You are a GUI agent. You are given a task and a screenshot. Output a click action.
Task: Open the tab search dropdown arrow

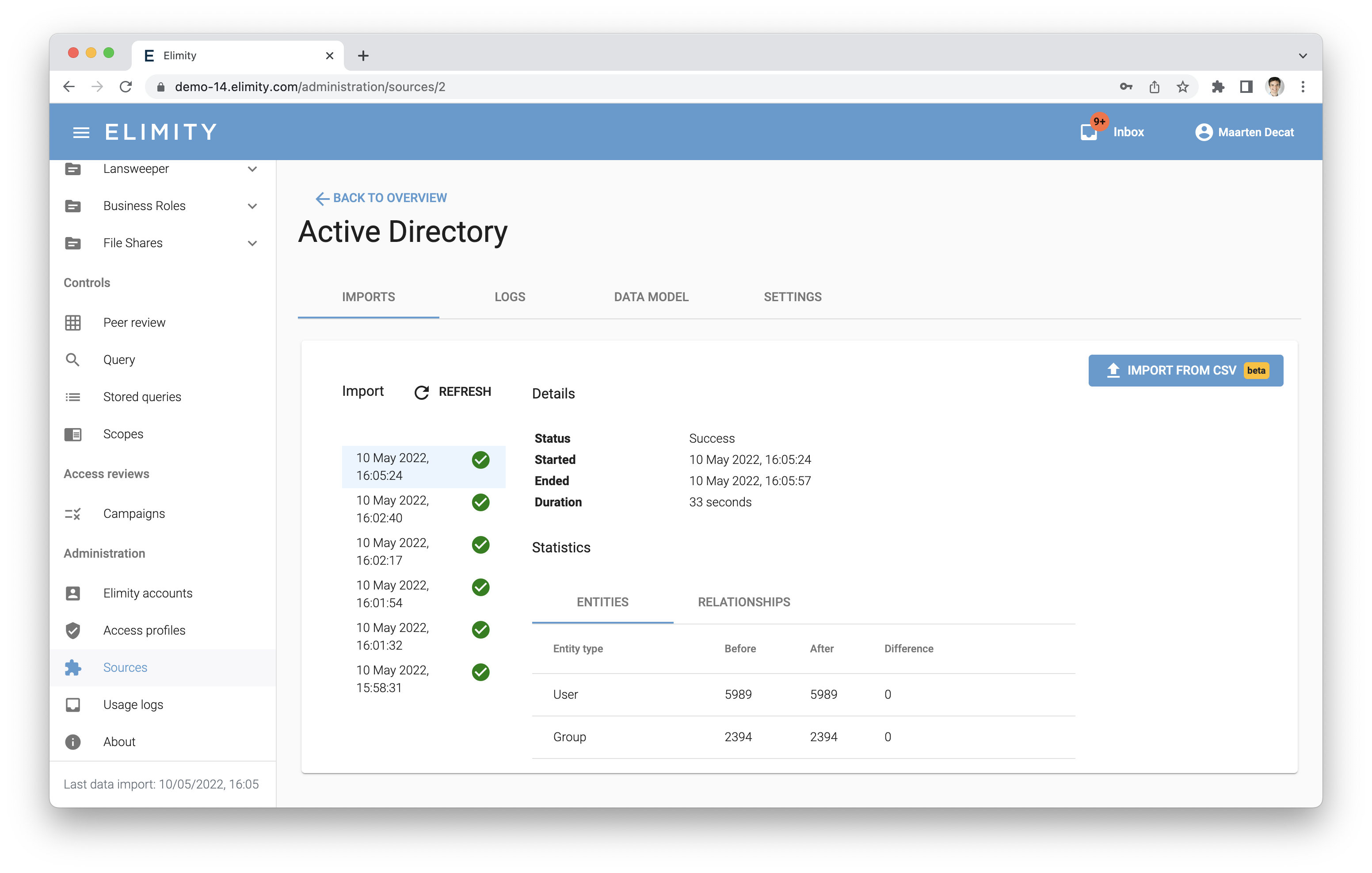pos(1303,56)
